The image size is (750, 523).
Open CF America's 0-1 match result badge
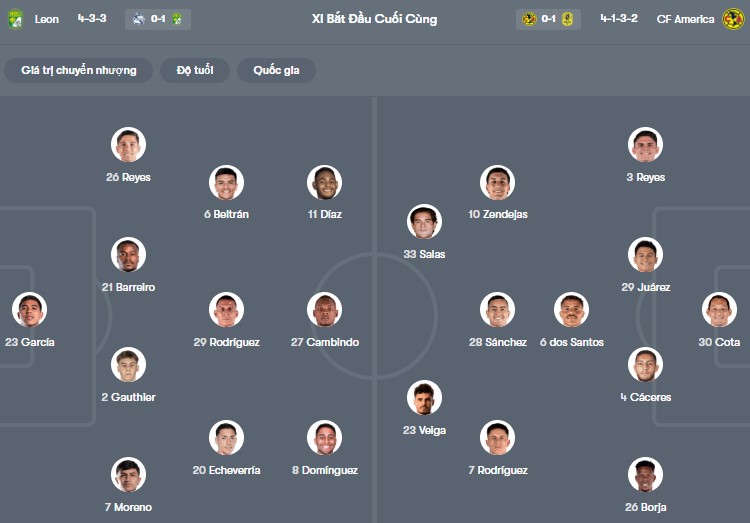click(549, 19)
